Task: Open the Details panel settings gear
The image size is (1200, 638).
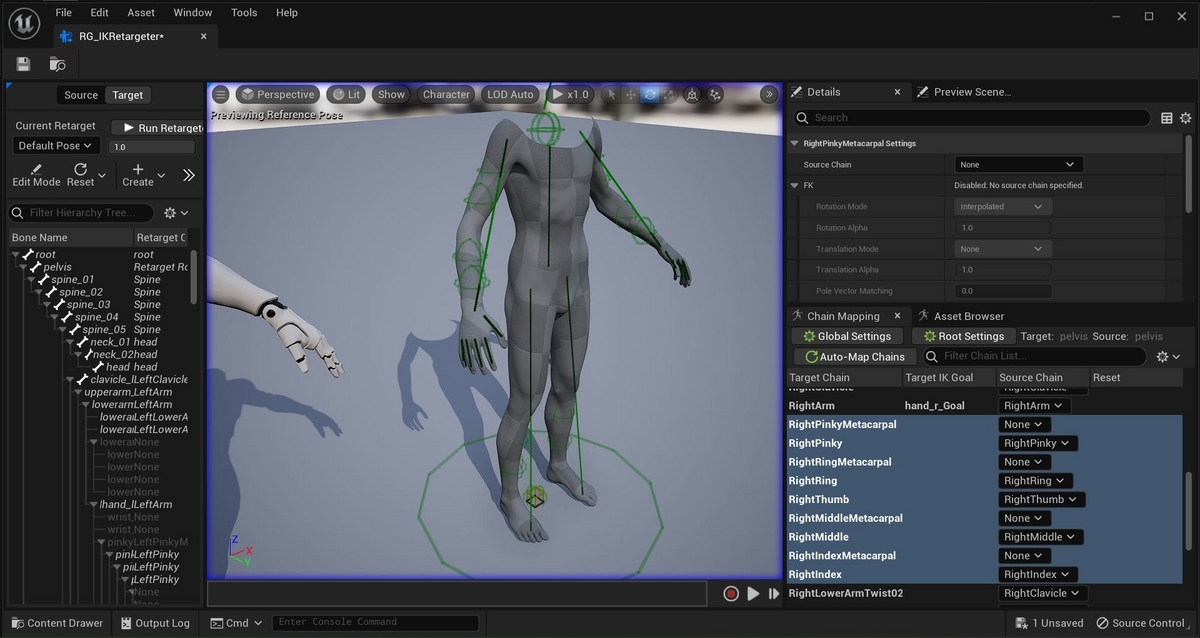Action: [1187, 118]
